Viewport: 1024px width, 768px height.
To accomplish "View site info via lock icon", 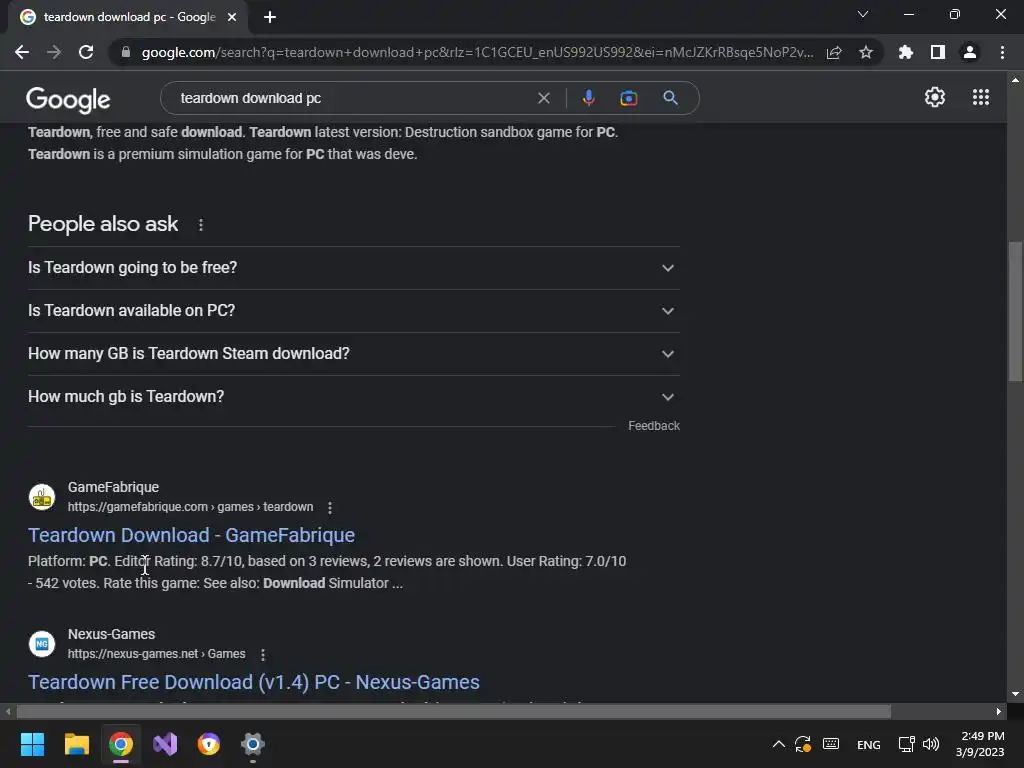I will click(x=126, y=52).
